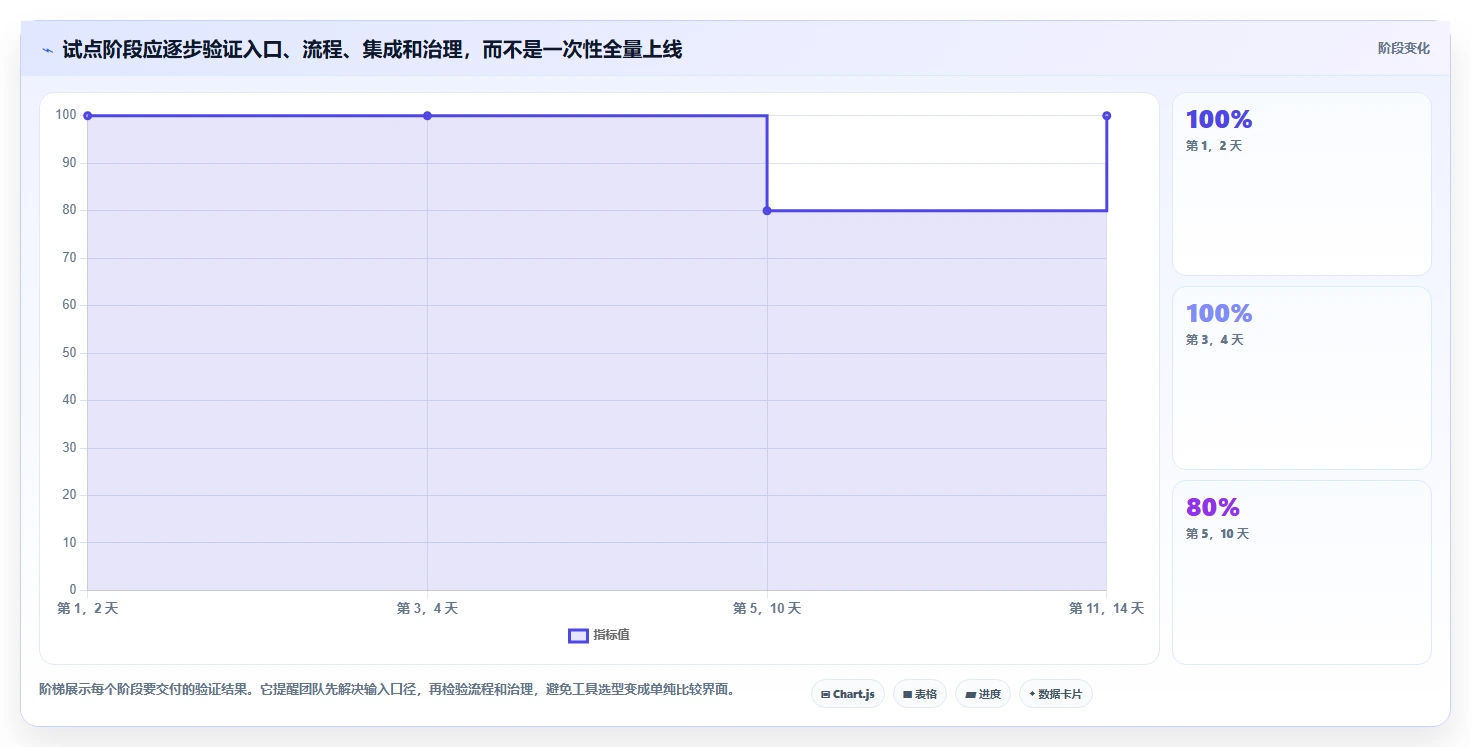
Task: Click the x-axis label 第 1，2 天
Action: 88,608
